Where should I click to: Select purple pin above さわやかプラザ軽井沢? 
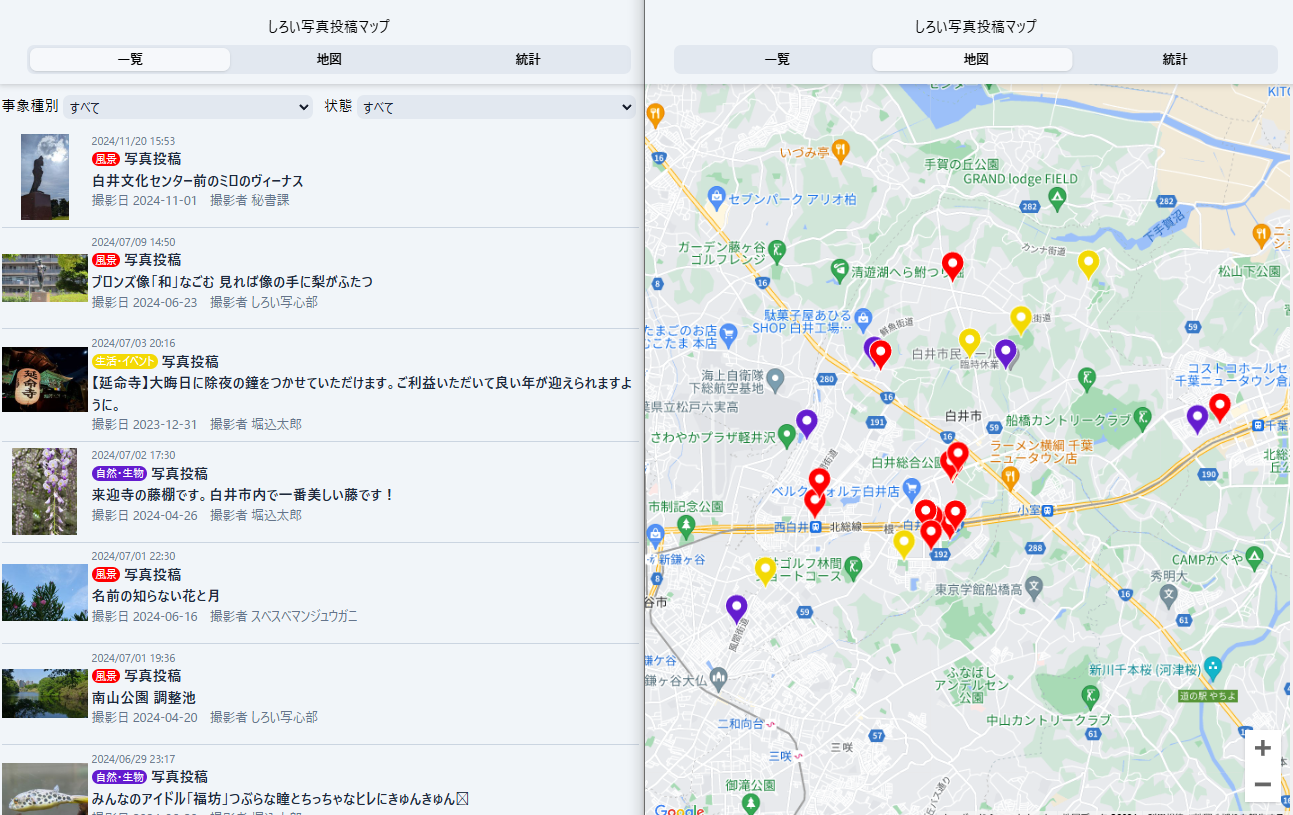[806, 423]
